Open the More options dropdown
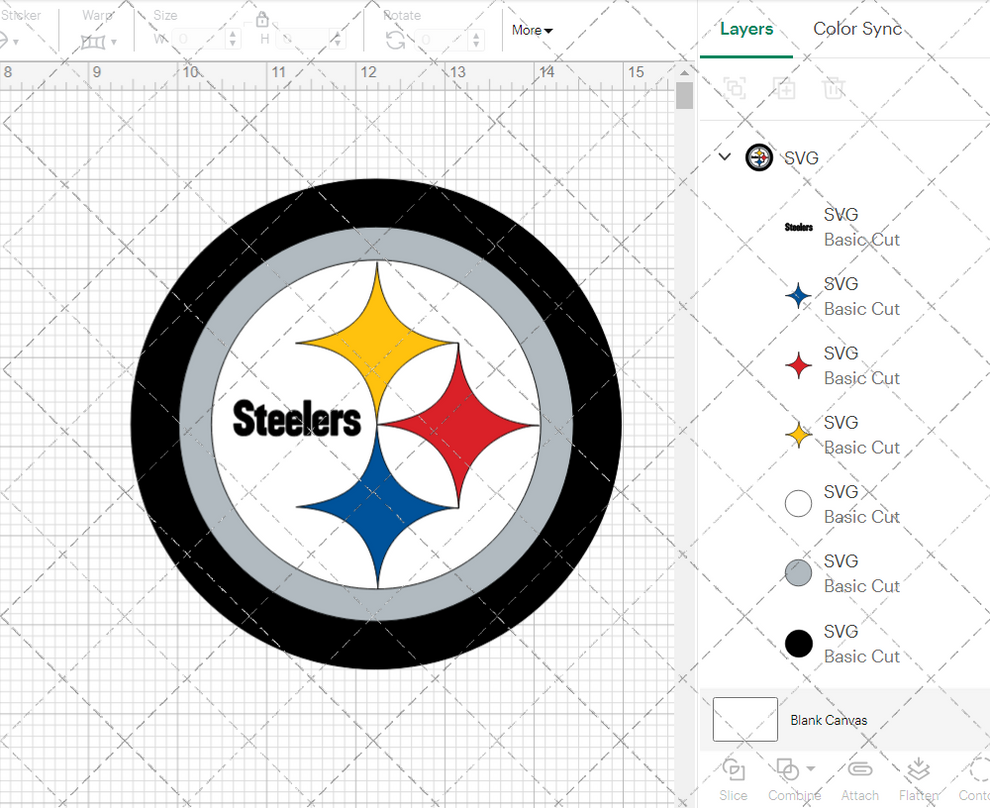990x808 pixels. click(x=531, y=30)
